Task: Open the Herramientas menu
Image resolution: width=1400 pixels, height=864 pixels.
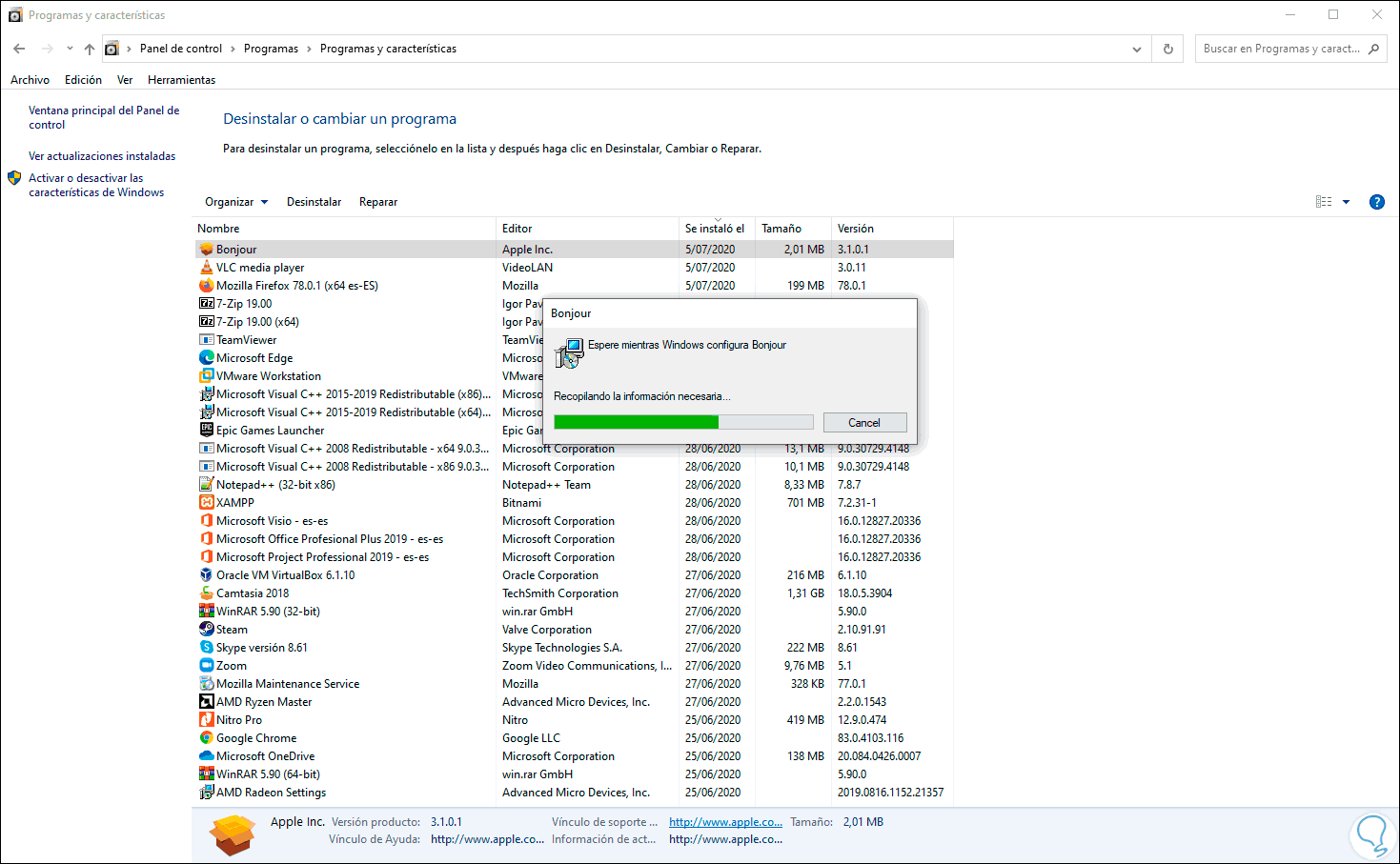Action: coord(181,80)
